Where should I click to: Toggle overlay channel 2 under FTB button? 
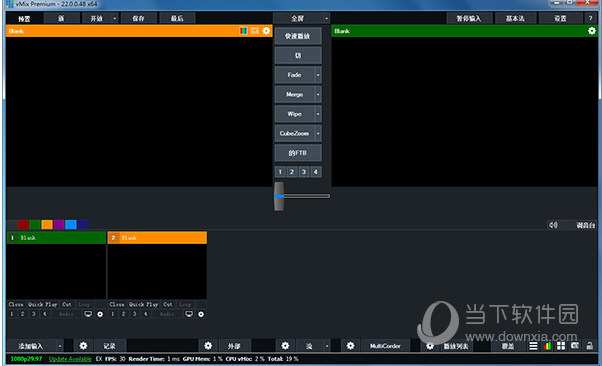(292, 172)
